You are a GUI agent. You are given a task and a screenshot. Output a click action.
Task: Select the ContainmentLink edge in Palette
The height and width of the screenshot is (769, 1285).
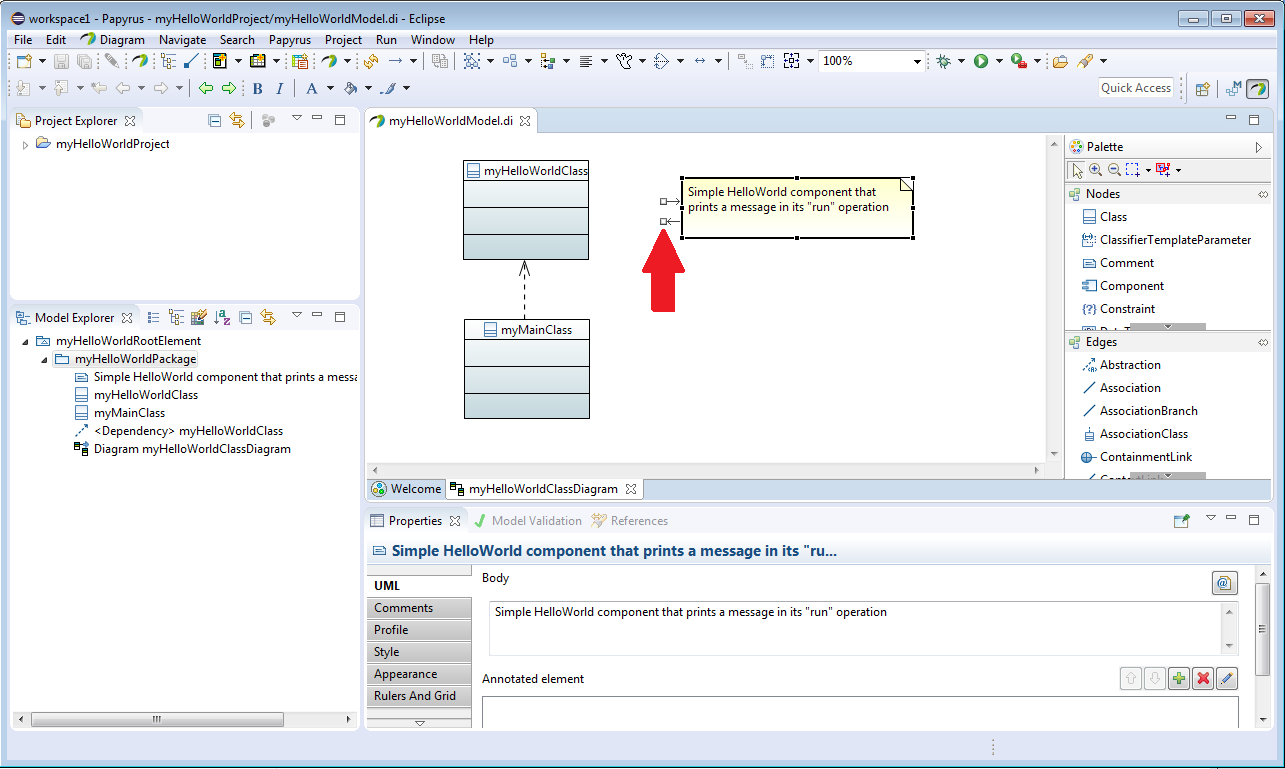click(x=1137, y=457)
